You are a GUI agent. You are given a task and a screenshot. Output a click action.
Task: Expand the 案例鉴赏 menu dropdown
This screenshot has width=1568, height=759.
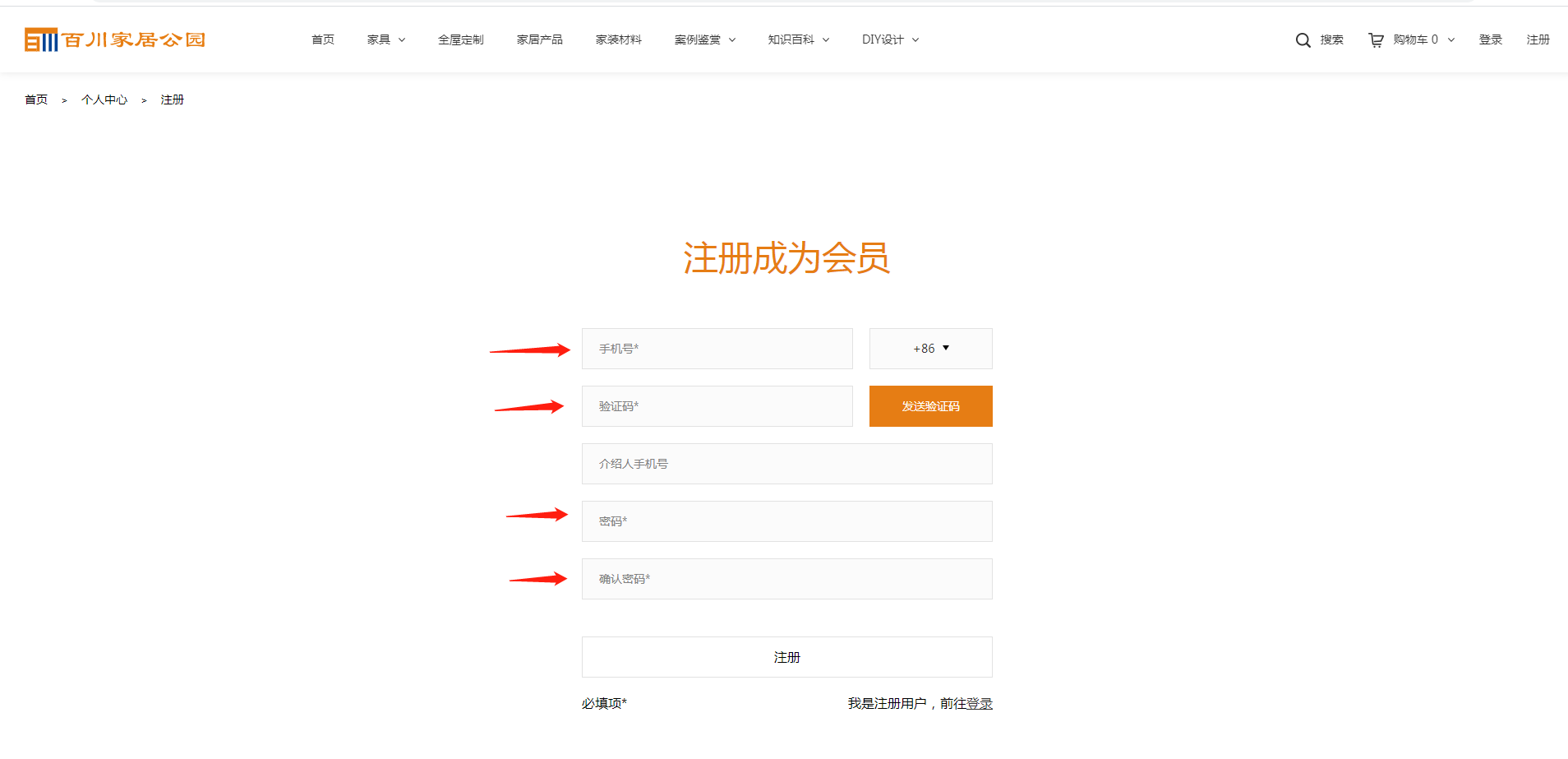[704, 39]
